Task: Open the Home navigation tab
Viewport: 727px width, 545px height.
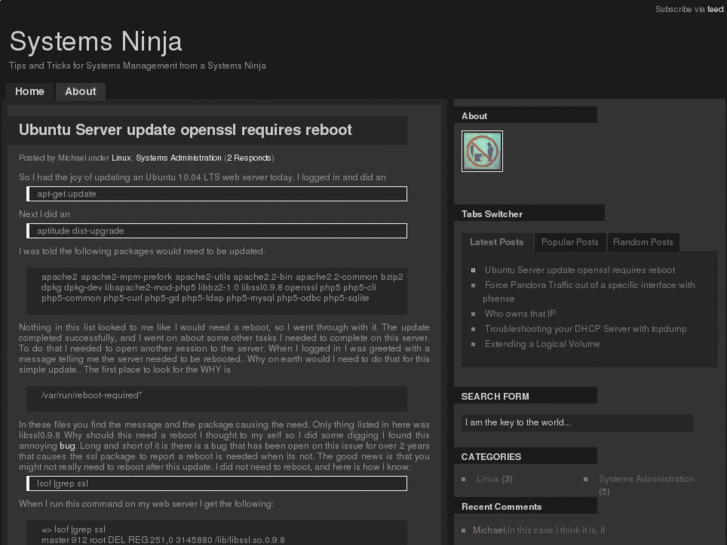Action: pyautogui.click(x=30, y=91)
